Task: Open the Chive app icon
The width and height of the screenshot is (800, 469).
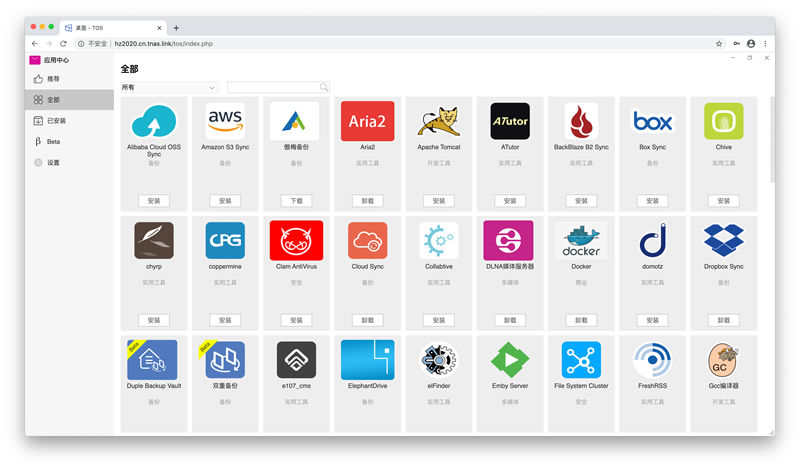Action: click(723, 121)
